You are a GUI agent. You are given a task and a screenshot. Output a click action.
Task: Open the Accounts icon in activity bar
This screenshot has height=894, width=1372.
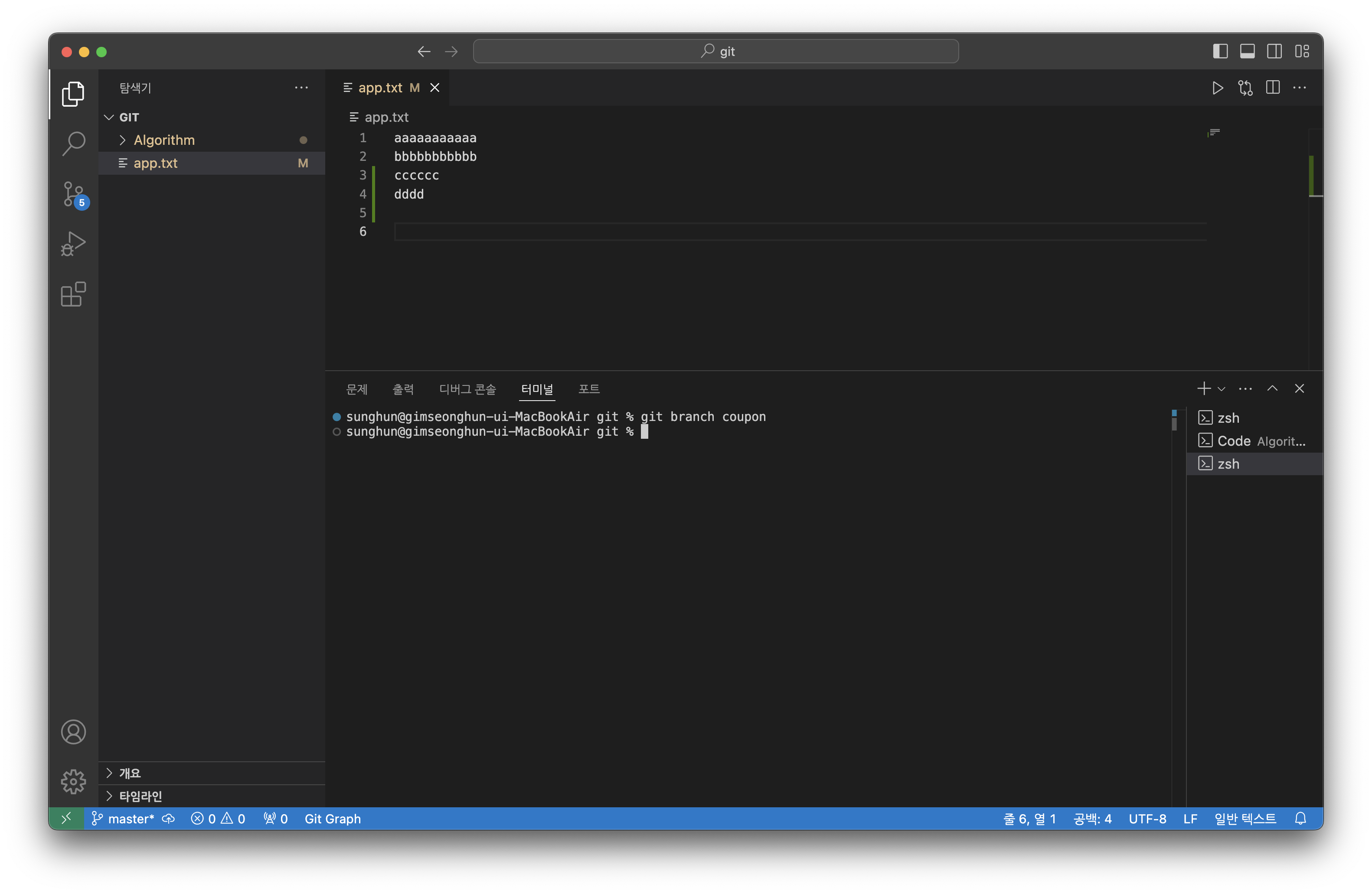click(74, 731)
